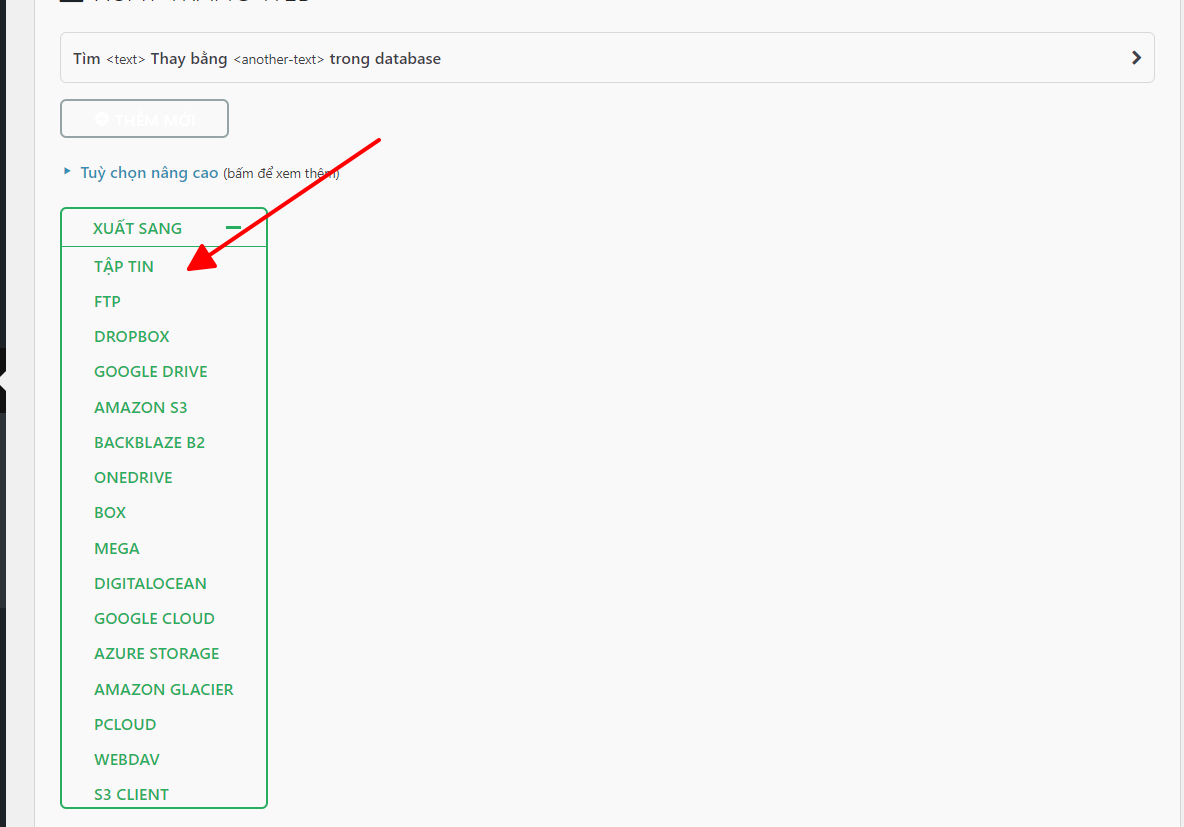
Task: Choose Mega as export destination
Action: [x=116, y=548]
